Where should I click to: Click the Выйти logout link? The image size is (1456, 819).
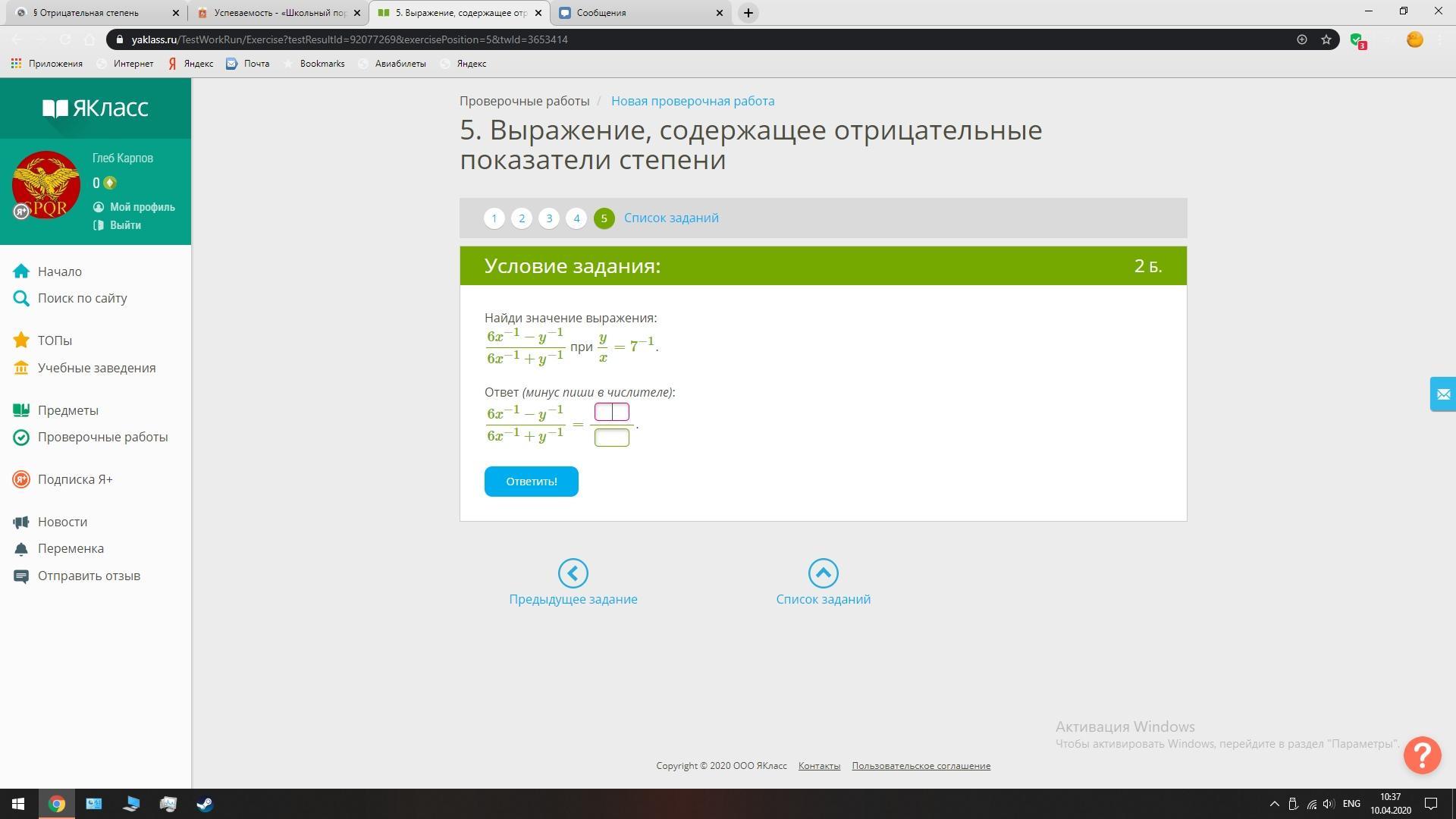(x=125, y=225)
